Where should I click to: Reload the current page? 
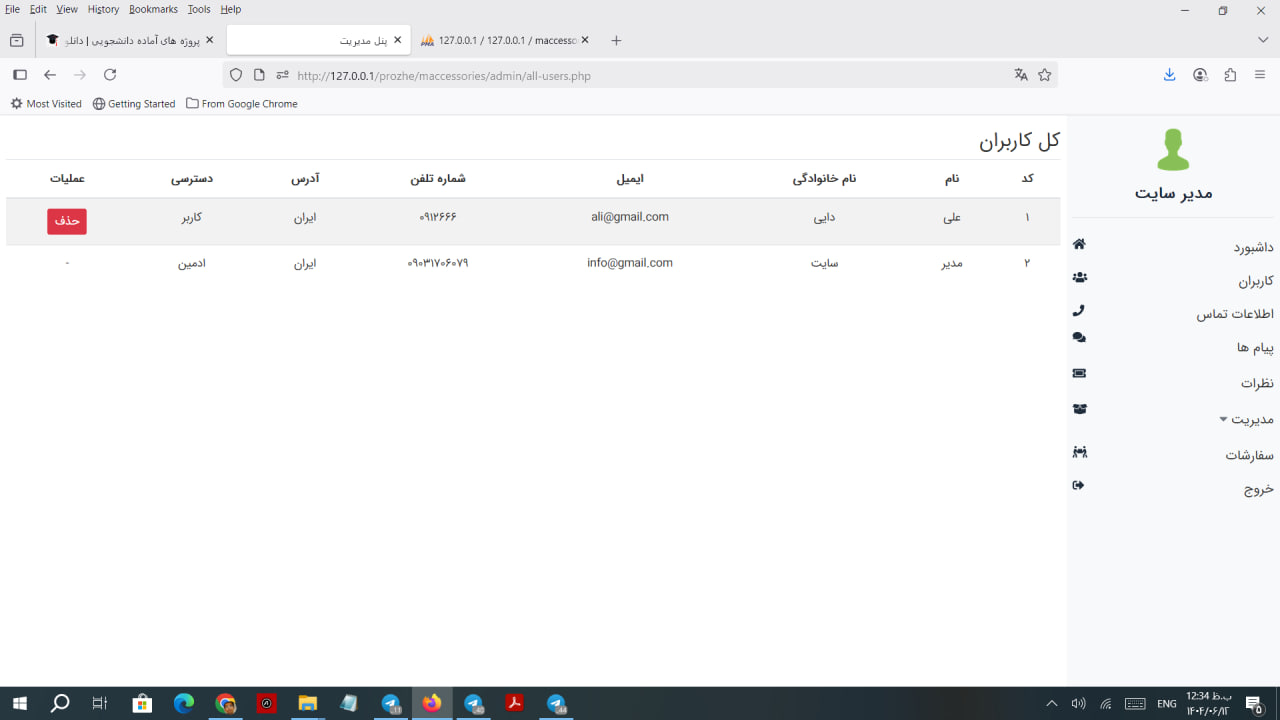[x=110, y=75]
